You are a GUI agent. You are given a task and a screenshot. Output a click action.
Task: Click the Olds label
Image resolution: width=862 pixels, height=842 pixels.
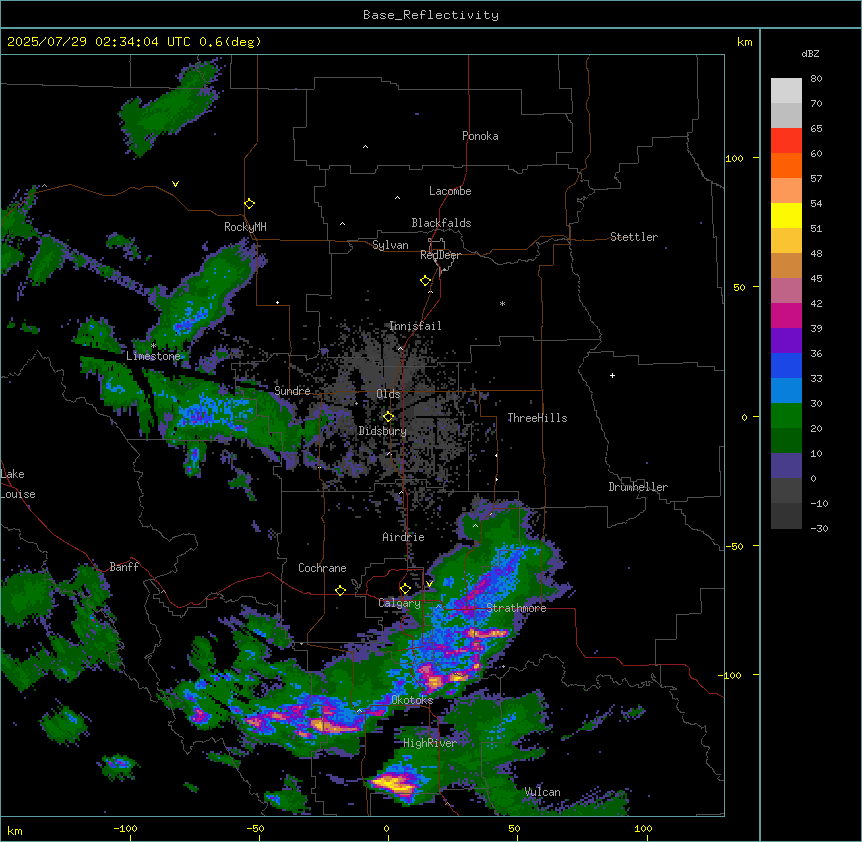tap(388, 394)
